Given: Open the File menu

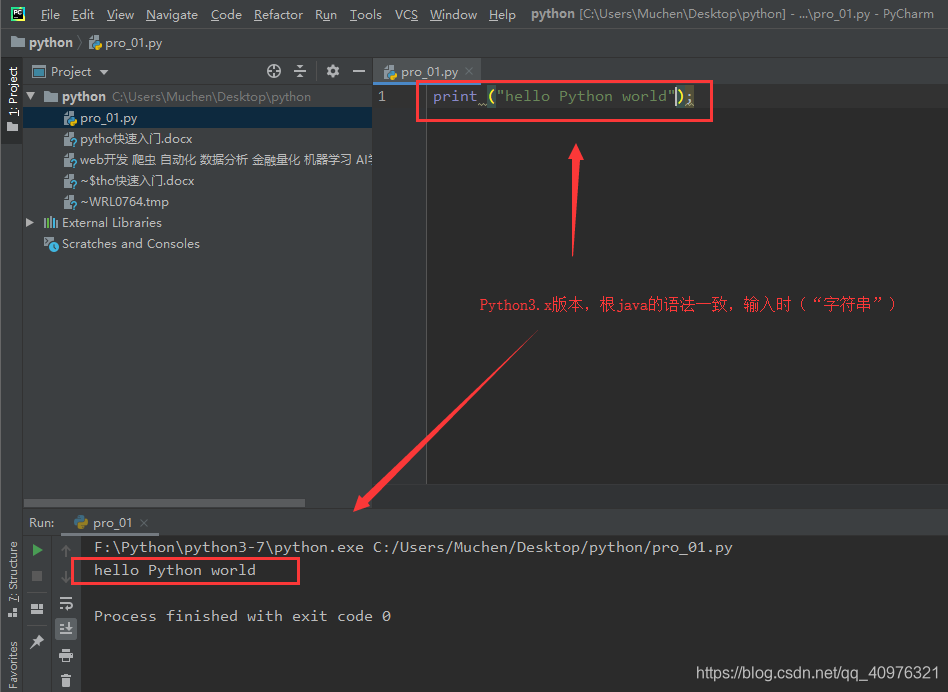Looking at the screenshot, I should (50, 15).
